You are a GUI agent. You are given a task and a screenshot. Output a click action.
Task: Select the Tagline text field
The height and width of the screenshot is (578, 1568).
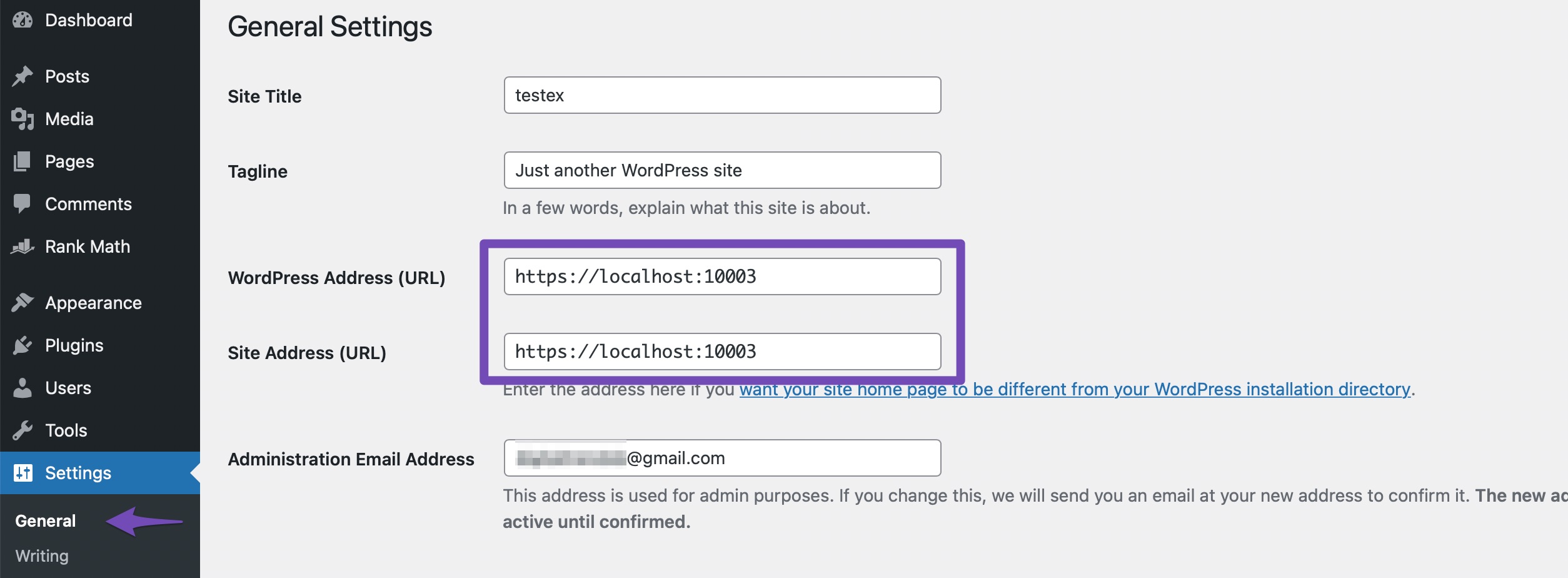pos(722,170)
